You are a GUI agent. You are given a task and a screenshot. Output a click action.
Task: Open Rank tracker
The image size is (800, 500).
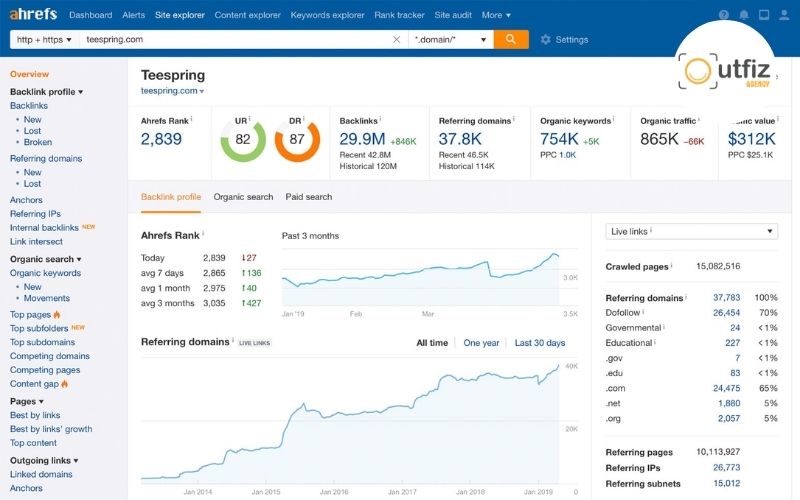tap(399, 15)
